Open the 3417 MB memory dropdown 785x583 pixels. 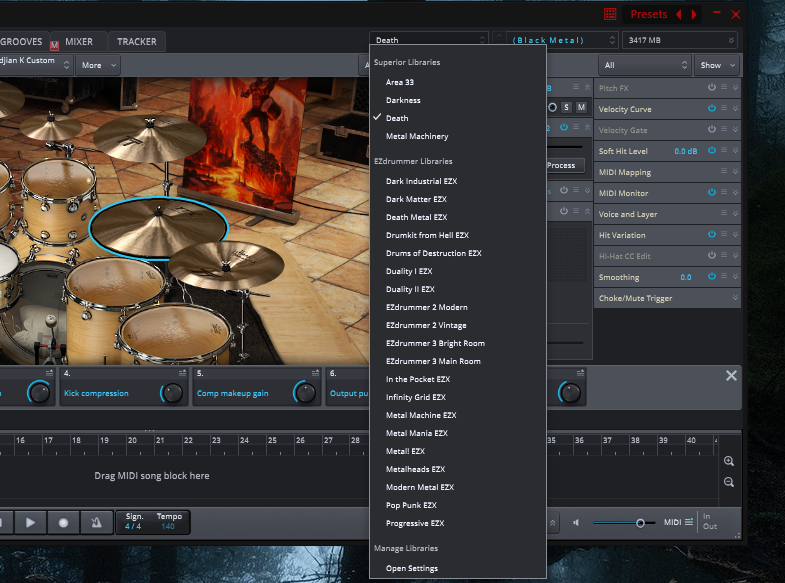(680, 40)
